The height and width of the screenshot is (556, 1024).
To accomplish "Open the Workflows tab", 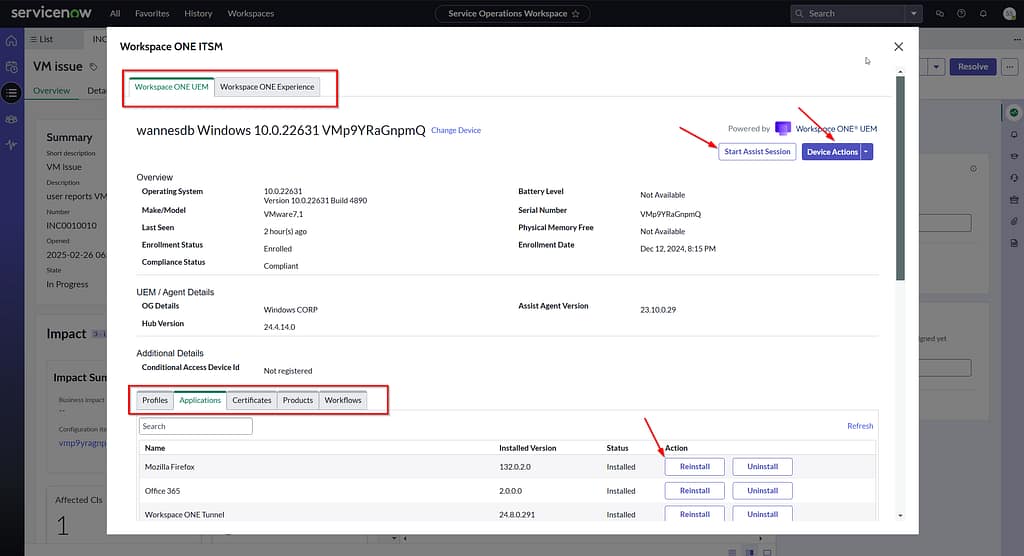I will 343,401.
